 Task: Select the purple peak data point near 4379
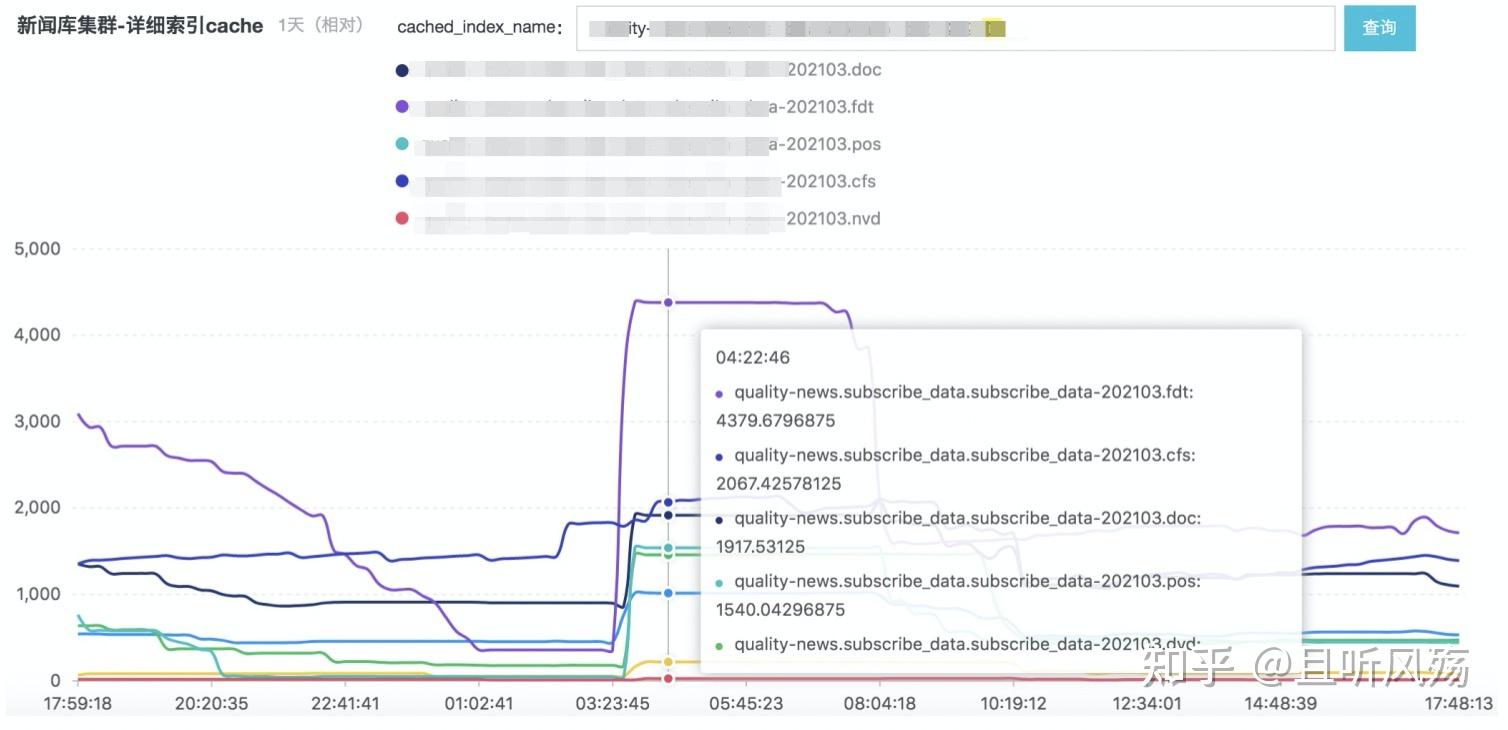pos(668,300)
